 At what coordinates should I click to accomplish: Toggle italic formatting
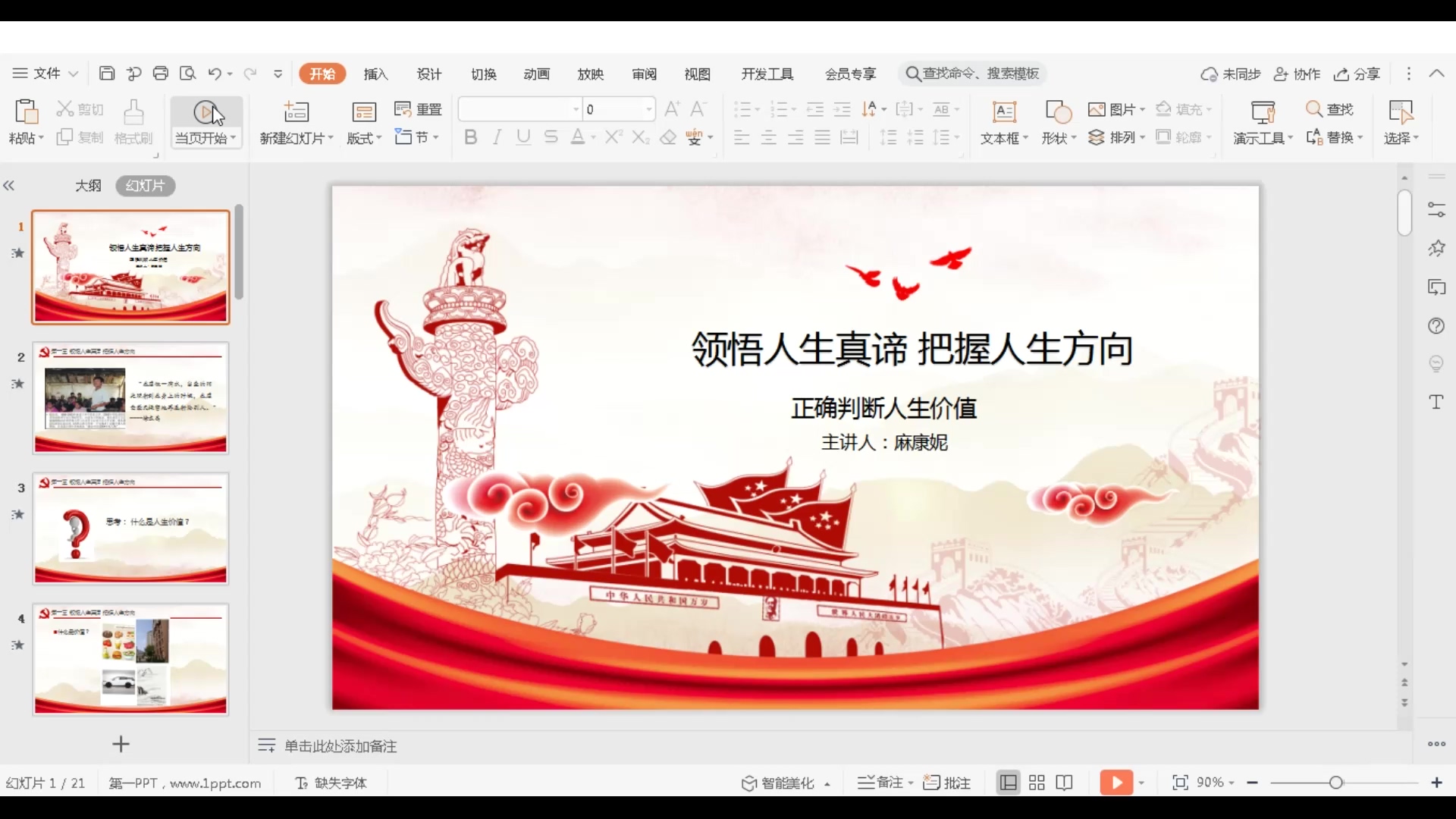coord(497,137)
